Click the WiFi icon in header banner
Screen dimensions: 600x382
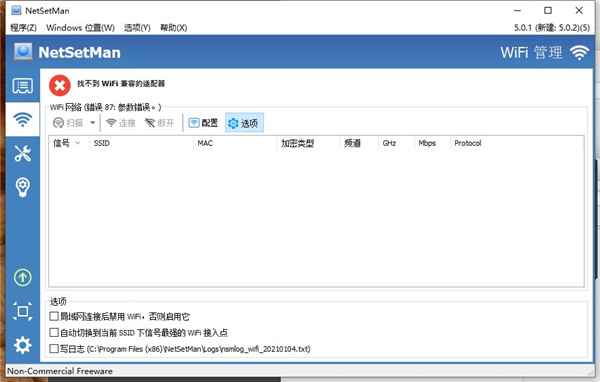pyautogui.click(x=579, y=52)
